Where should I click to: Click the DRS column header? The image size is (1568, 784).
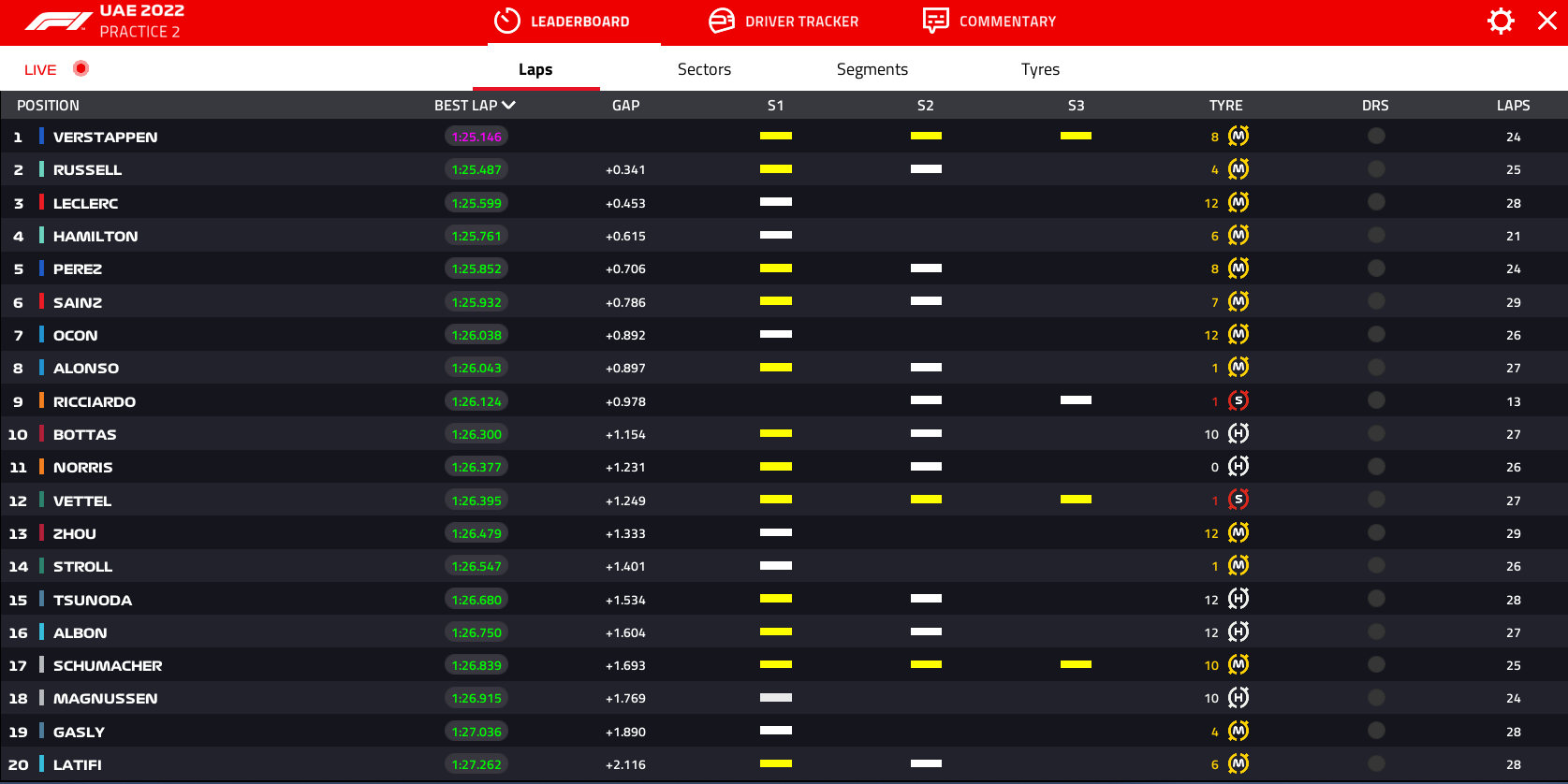[x=1375, y=106]
